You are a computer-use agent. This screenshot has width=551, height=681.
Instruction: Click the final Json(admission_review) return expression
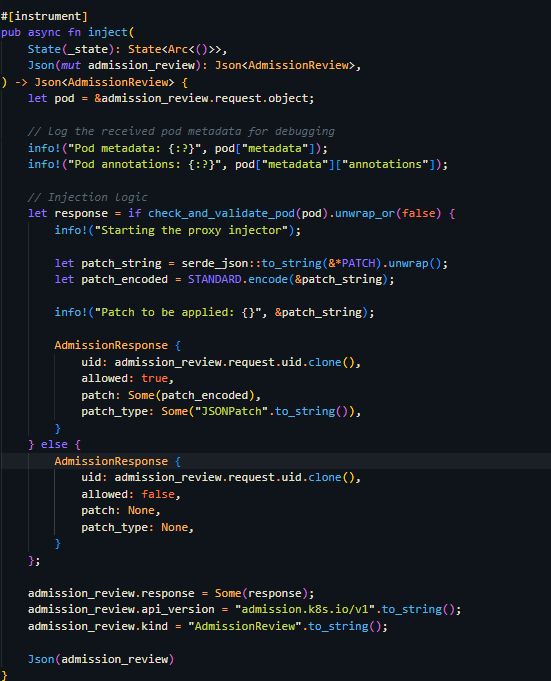[101, 659]
